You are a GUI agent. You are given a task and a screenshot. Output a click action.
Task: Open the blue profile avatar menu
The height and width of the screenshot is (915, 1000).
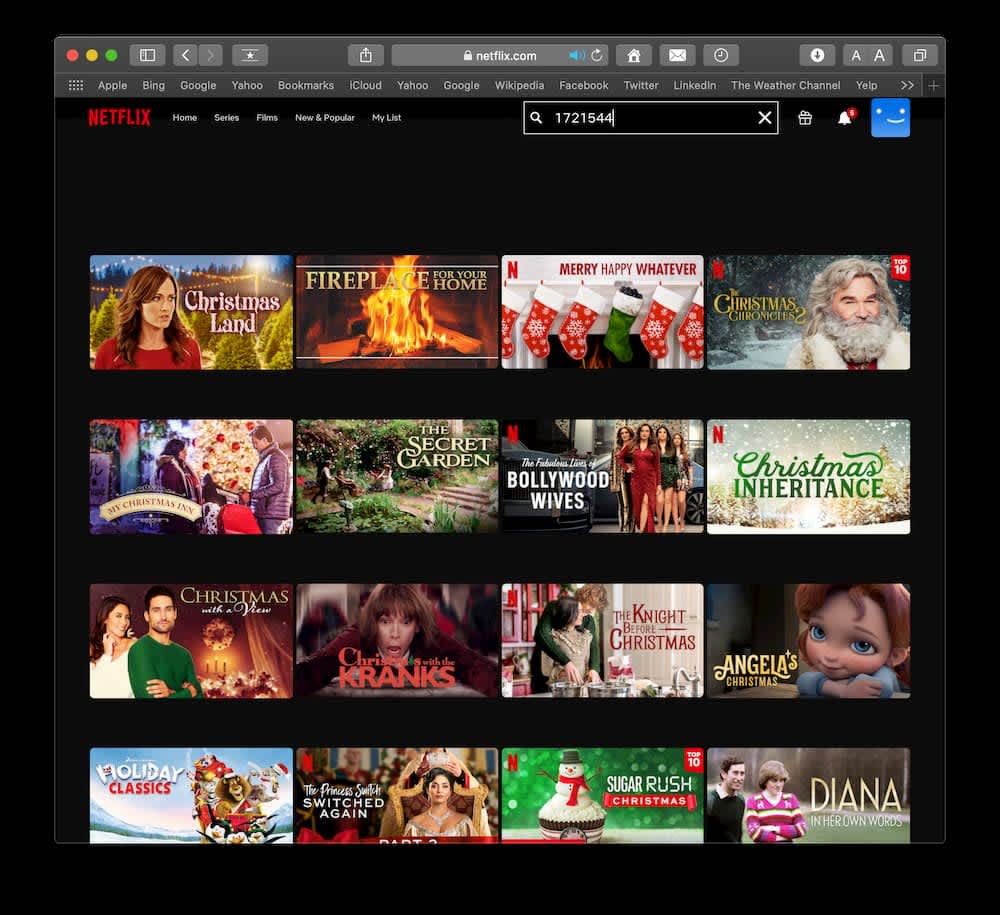[x=890, y=118]
